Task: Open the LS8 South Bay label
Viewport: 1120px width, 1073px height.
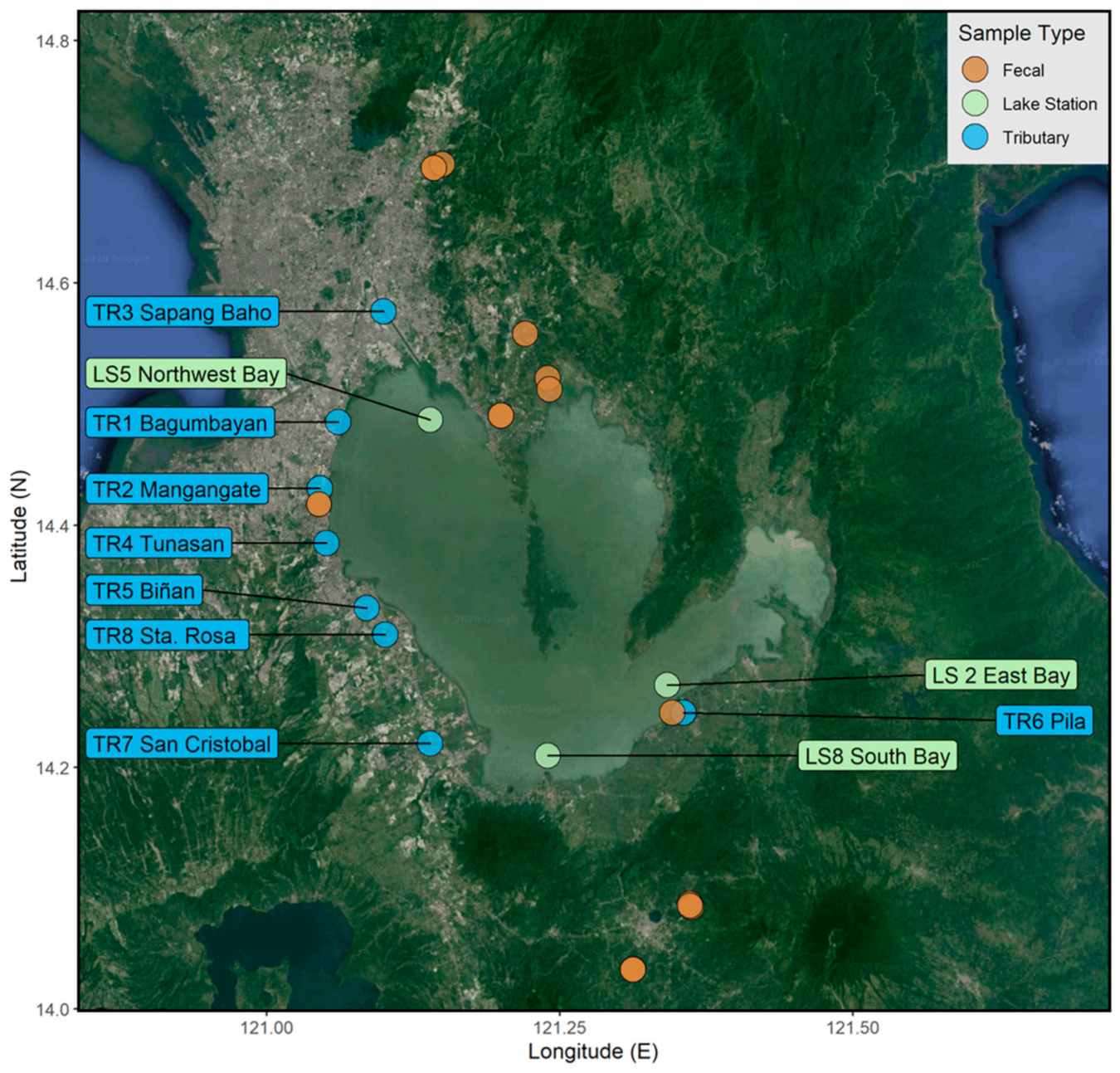Action: [877, 756]
